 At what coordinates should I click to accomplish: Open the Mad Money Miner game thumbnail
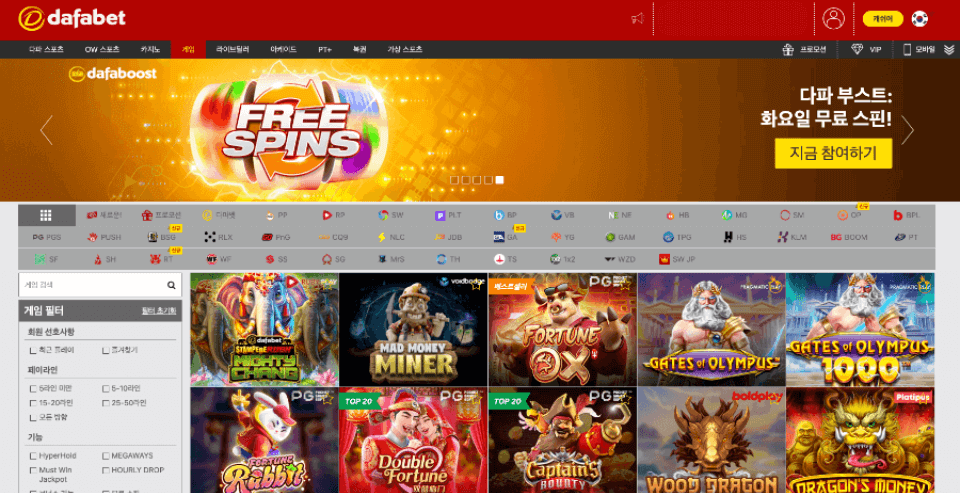[413, 329]
